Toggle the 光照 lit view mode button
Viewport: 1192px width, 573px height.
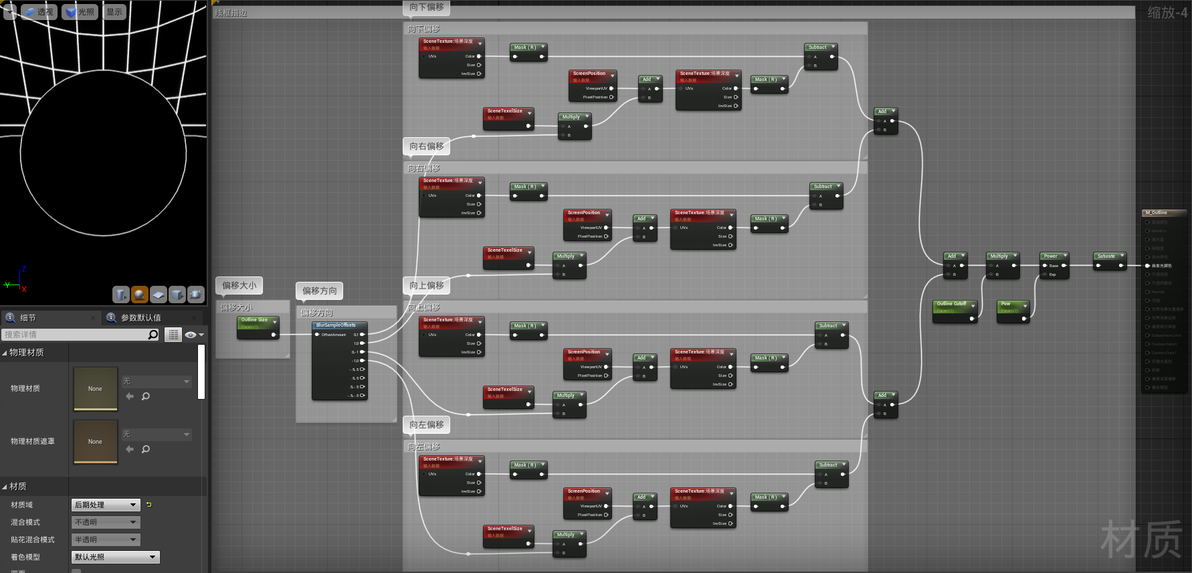coord(80,12)
